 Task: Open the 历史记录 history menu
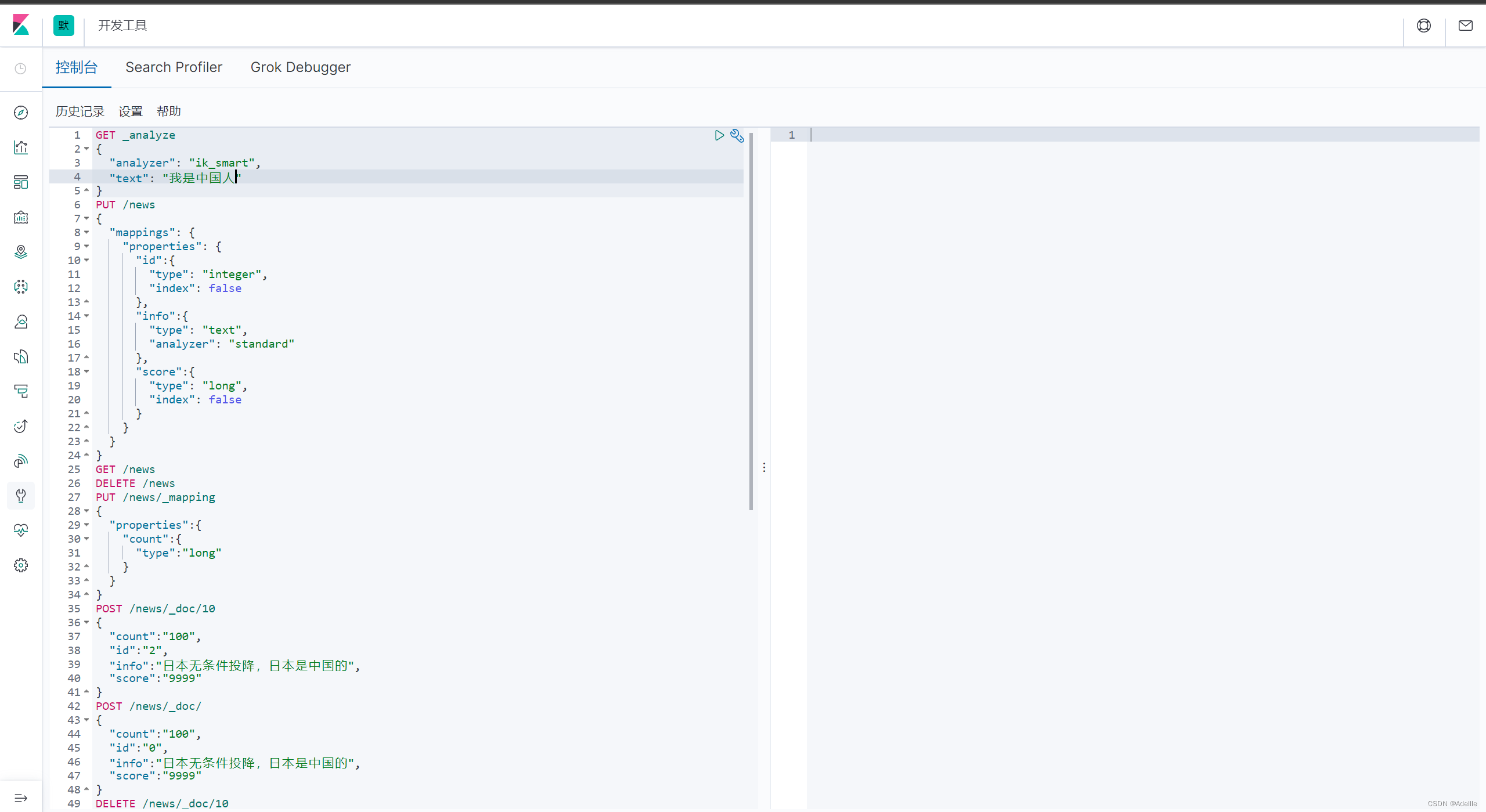tap(80, 111)
